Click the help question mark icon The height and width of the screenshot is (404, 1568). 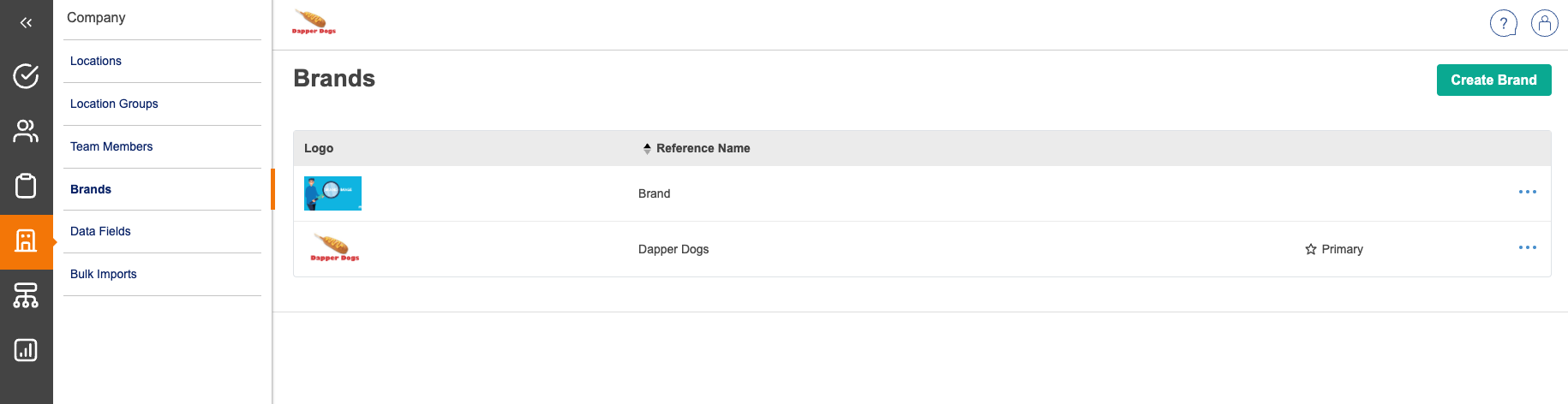1503,23
